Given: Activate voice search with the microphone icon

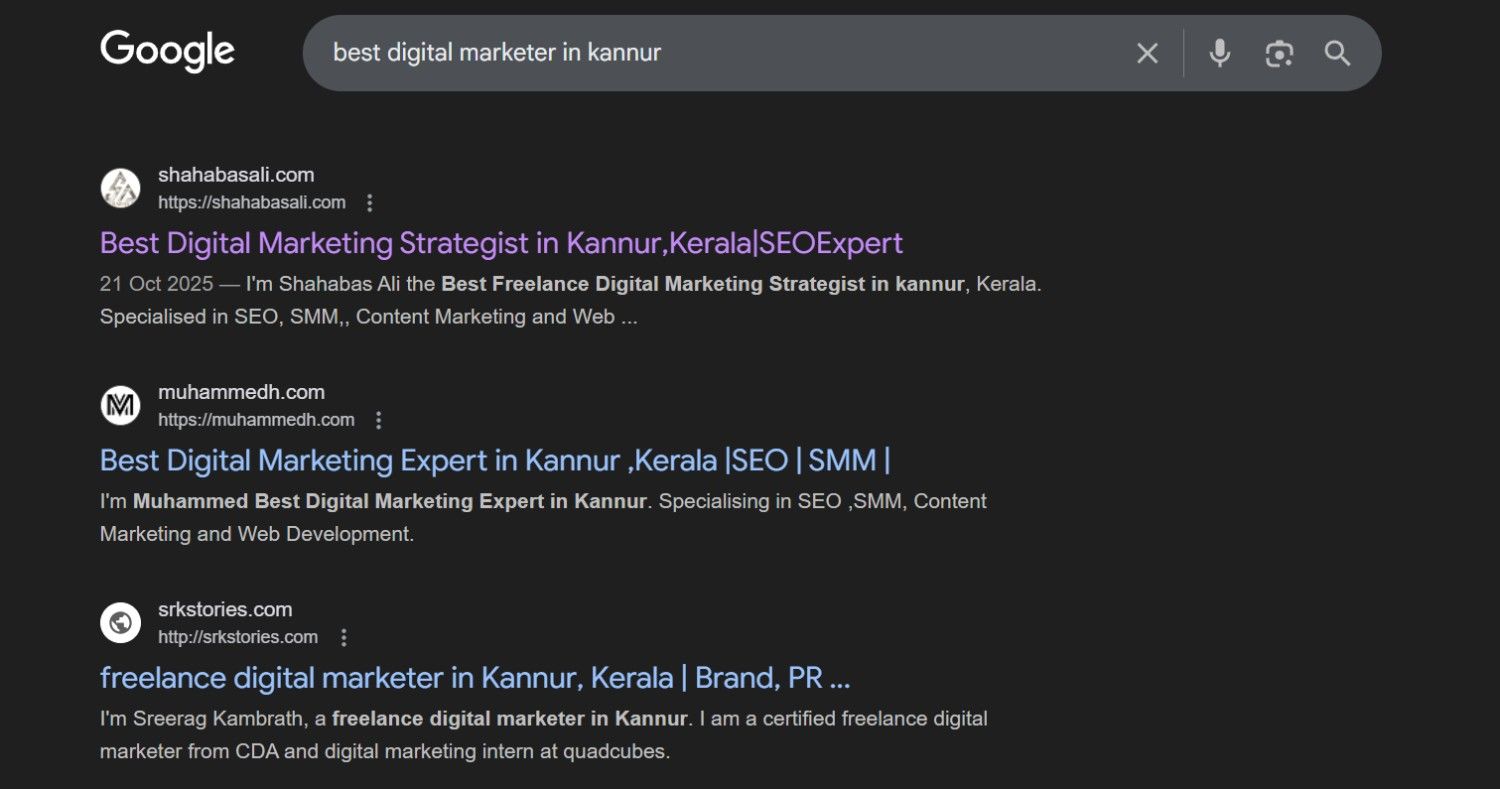Looking at the screenshot, I should coord(1220,53).
